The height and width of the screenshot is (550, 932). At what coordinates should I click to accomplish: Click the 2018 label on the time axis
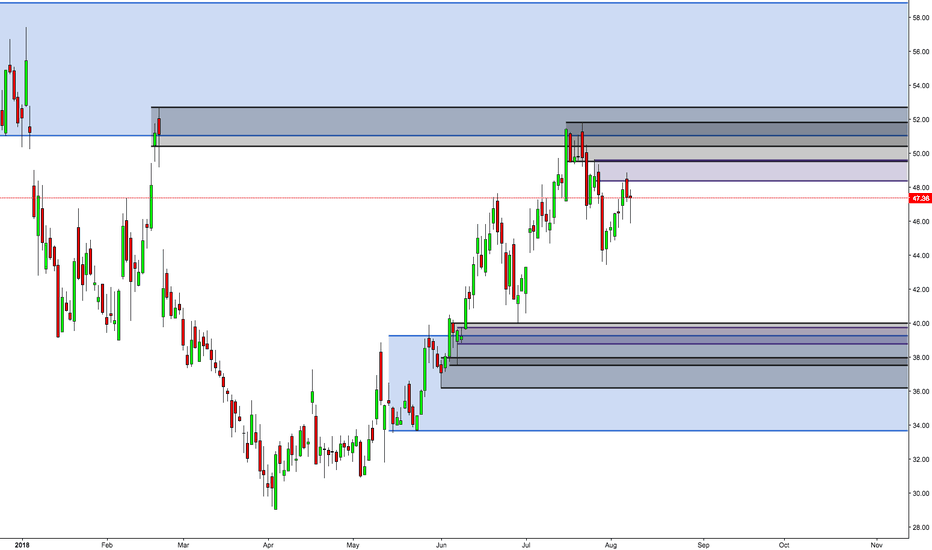pyautogui.click(x=21, y=545)
